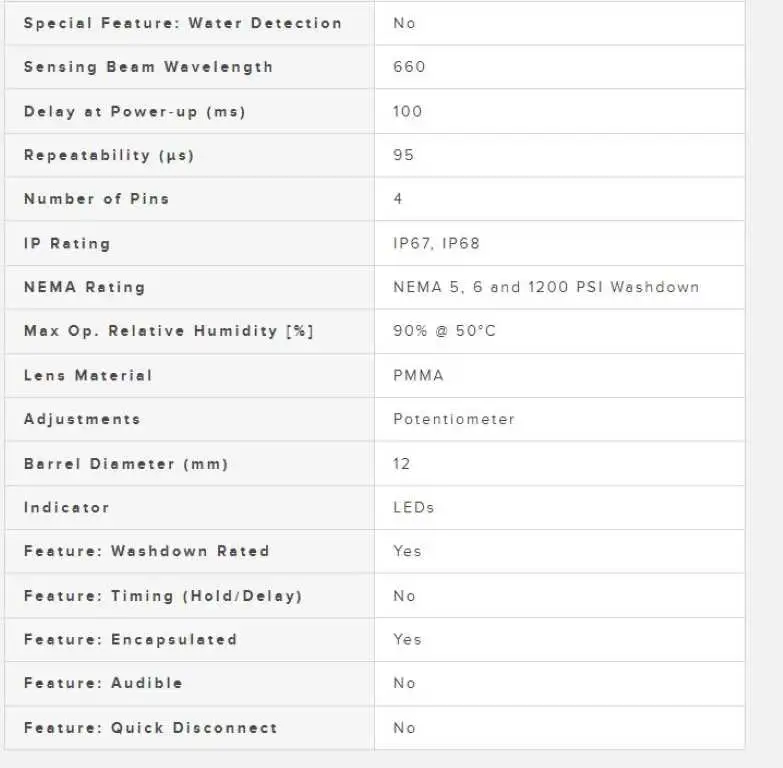Select the "Lens Material" label
Image resolution: width=783 pixels, height=768 pixels.
click(88, 375)
